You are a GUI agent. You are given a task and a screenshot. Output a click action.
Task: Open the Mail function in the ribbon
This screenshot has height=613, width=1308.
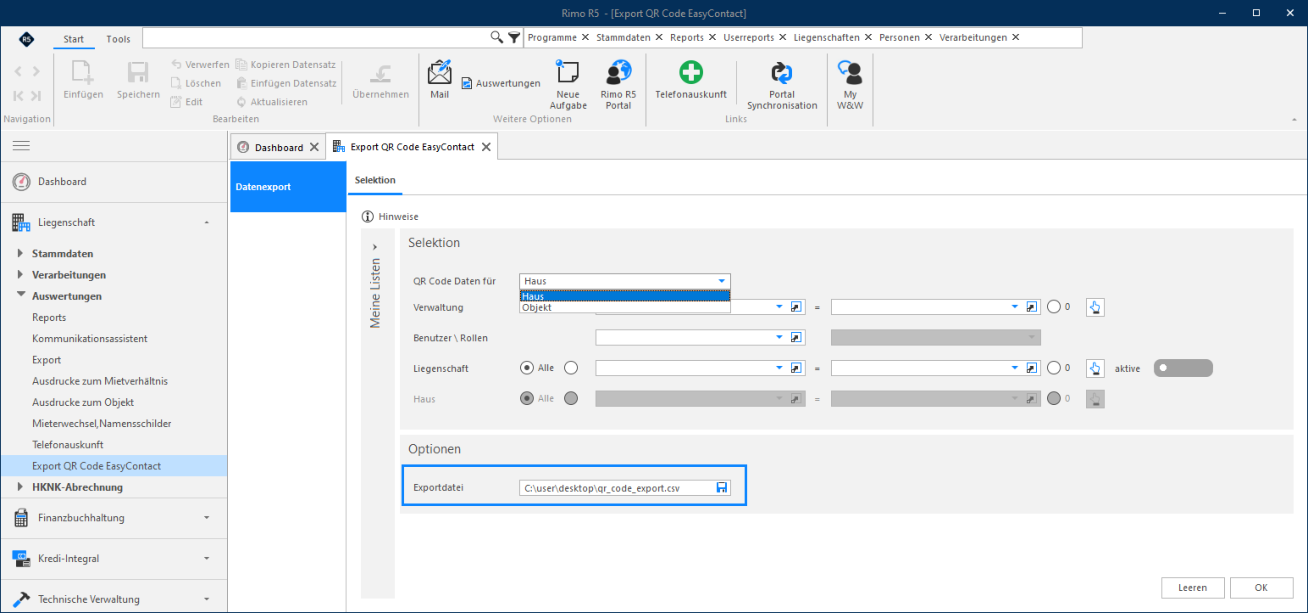point(440,78)
